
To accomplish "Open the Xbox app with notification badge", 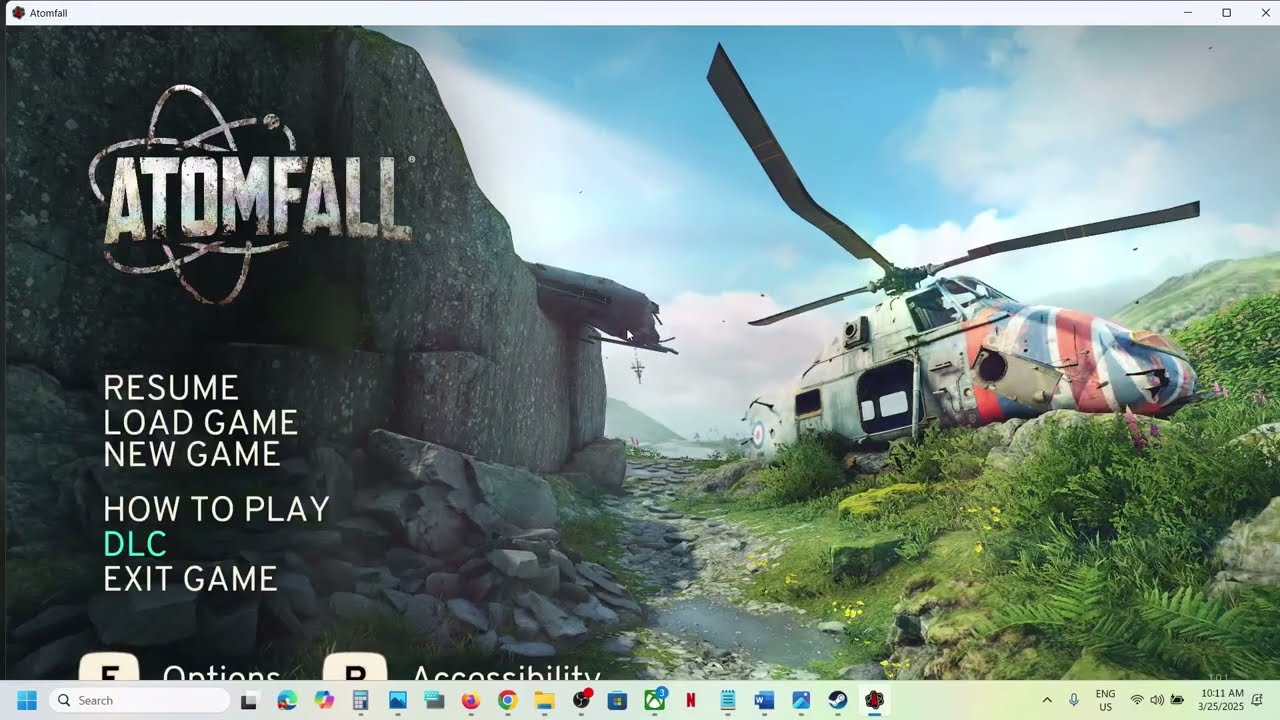I will tap(654, 700).
